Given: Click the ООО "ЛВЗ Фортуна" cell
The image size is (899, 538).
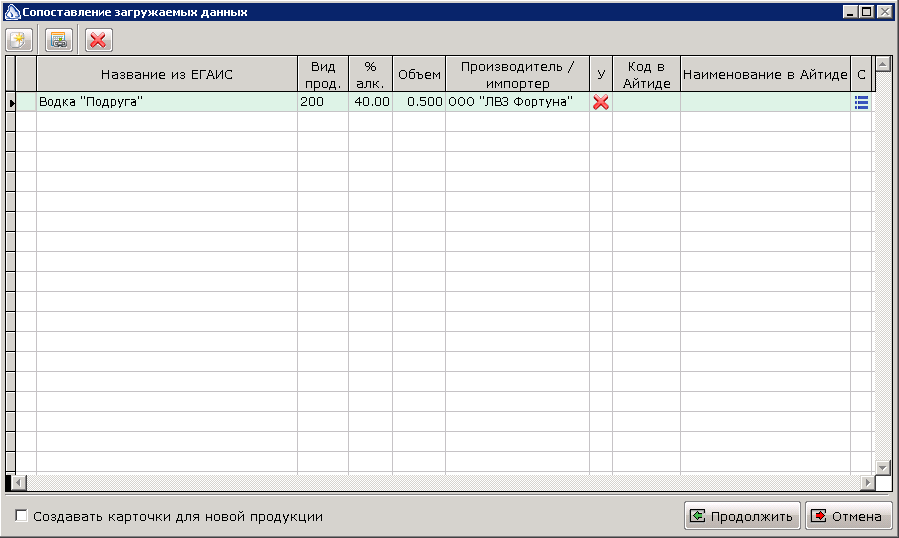Looking at the screenshot, I should tap(517, 102).
